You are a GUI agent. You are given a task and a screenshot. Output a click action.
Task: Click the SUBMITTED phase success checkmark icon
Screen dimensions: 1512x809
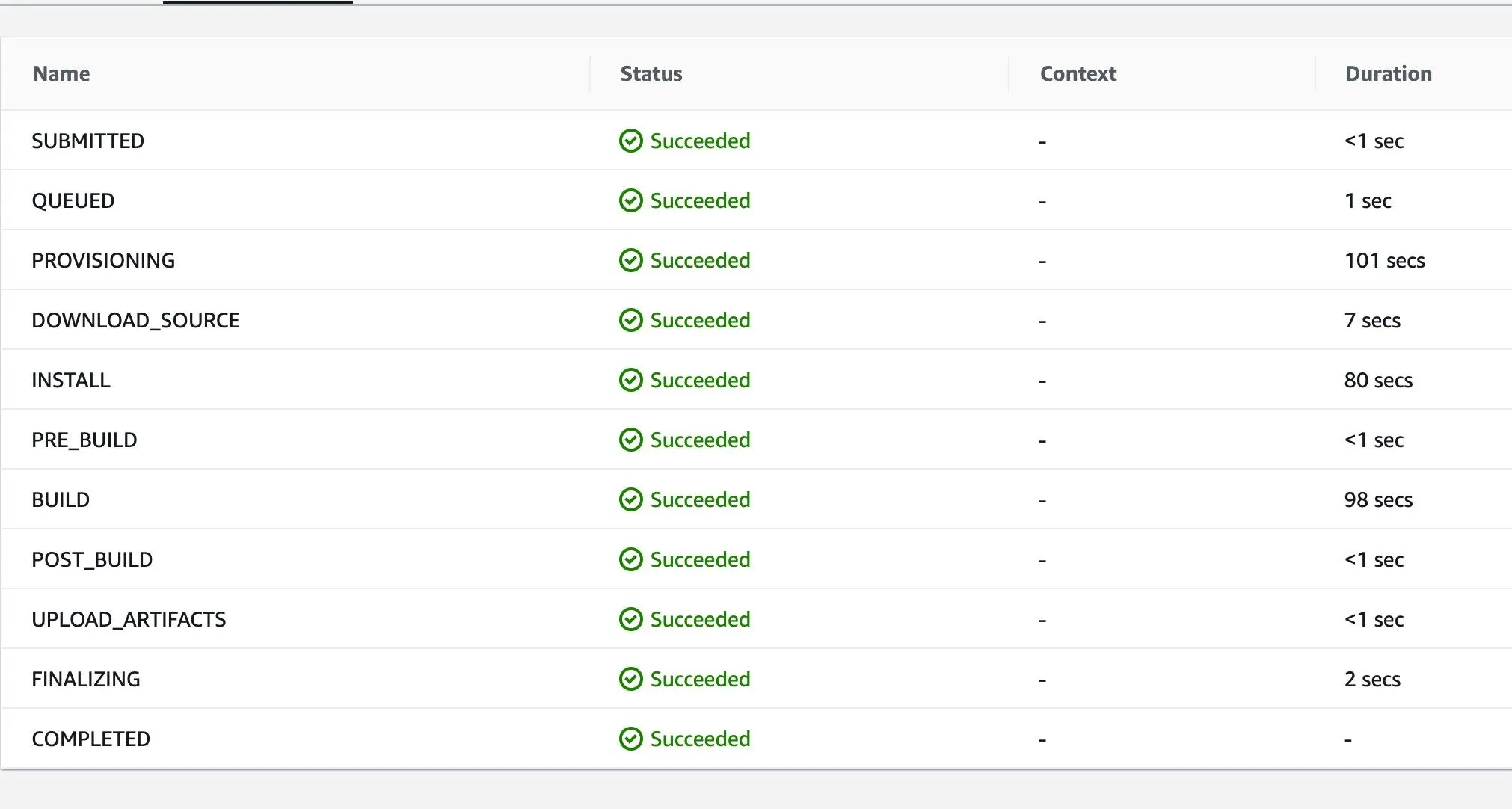point(630,141)
